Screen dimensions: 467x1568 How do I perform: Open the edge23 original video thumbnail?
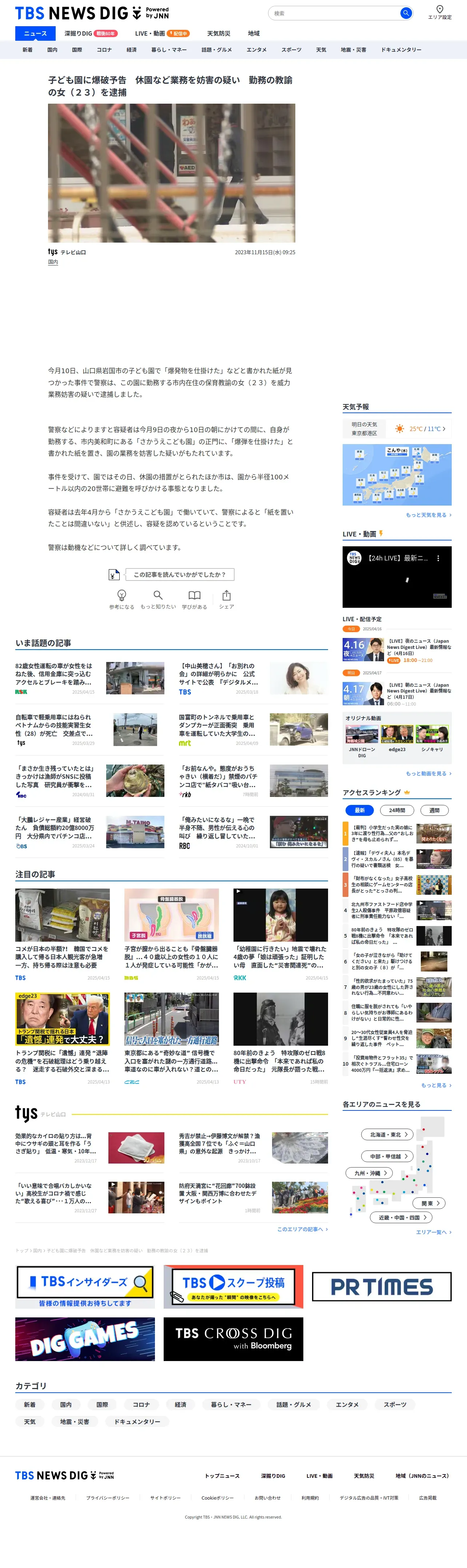(x=397, y=735)
